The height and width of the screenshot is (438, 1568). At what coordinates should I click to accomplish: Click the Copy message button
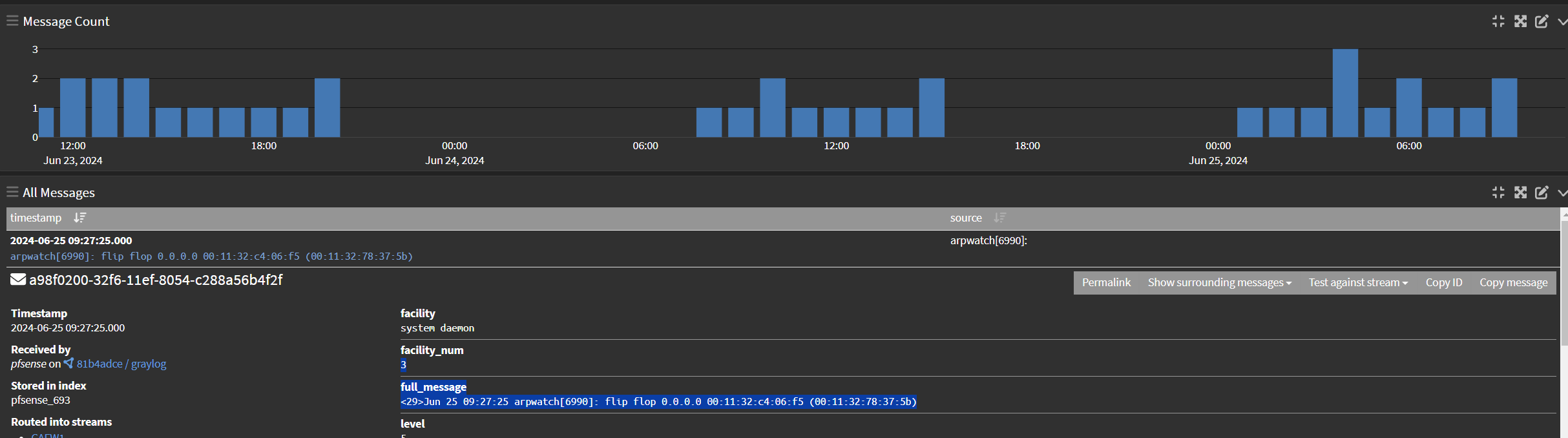coord(1513,282)
